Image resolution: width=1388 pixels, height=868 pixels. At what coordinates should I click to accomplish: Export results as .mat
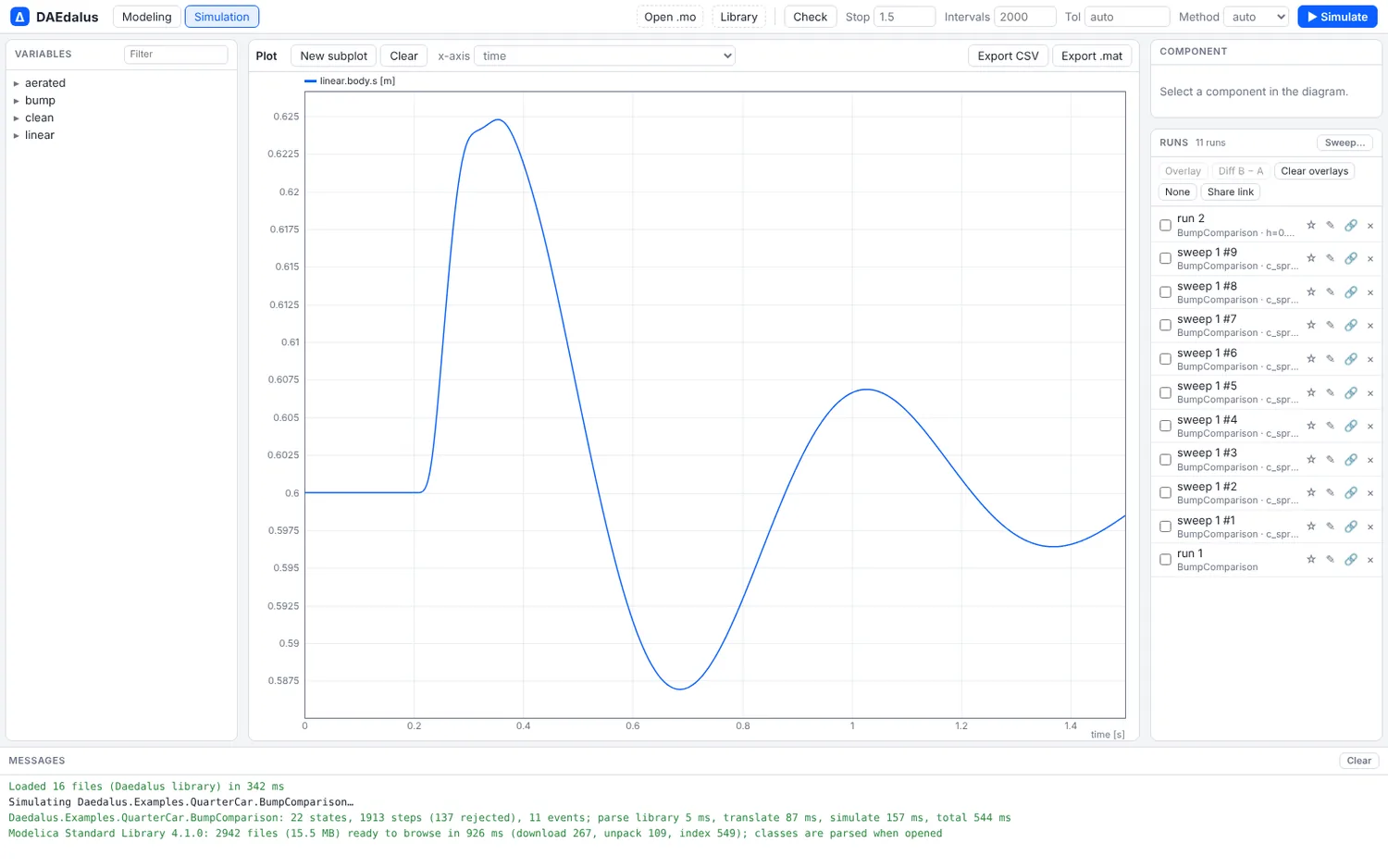[x=1092, y=56]
